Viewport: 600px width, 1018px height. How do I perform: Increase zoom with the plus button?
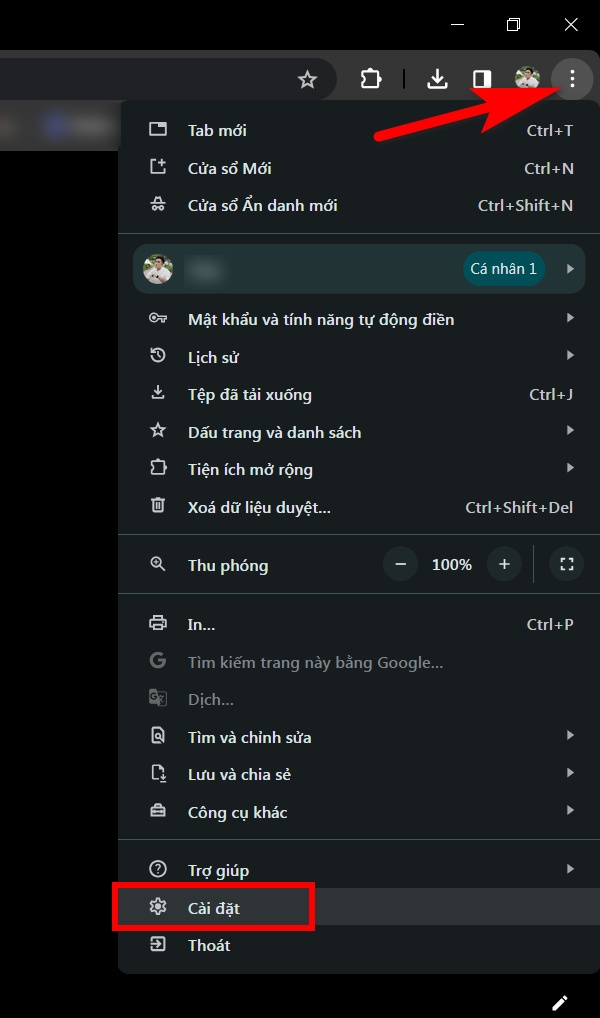tap(504, 564)
